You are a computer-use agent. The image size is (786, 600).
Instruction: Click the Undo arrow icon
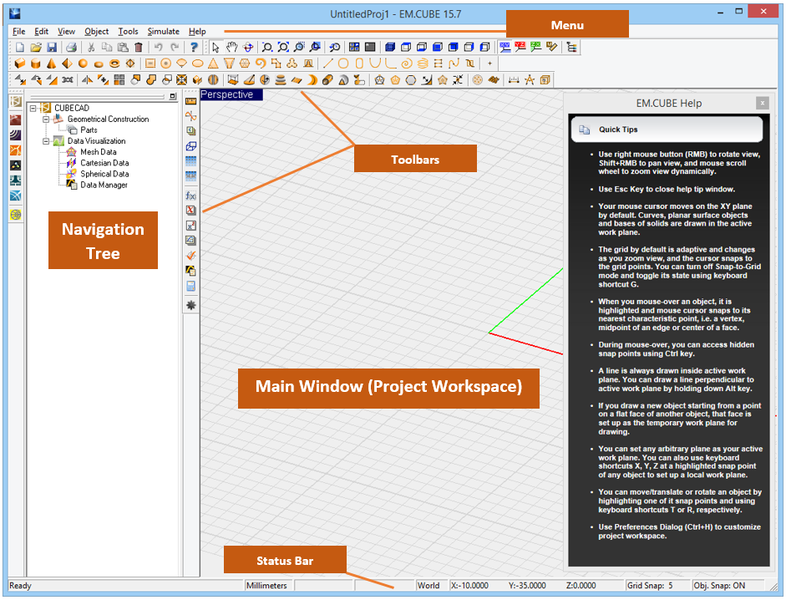(158, 47)
